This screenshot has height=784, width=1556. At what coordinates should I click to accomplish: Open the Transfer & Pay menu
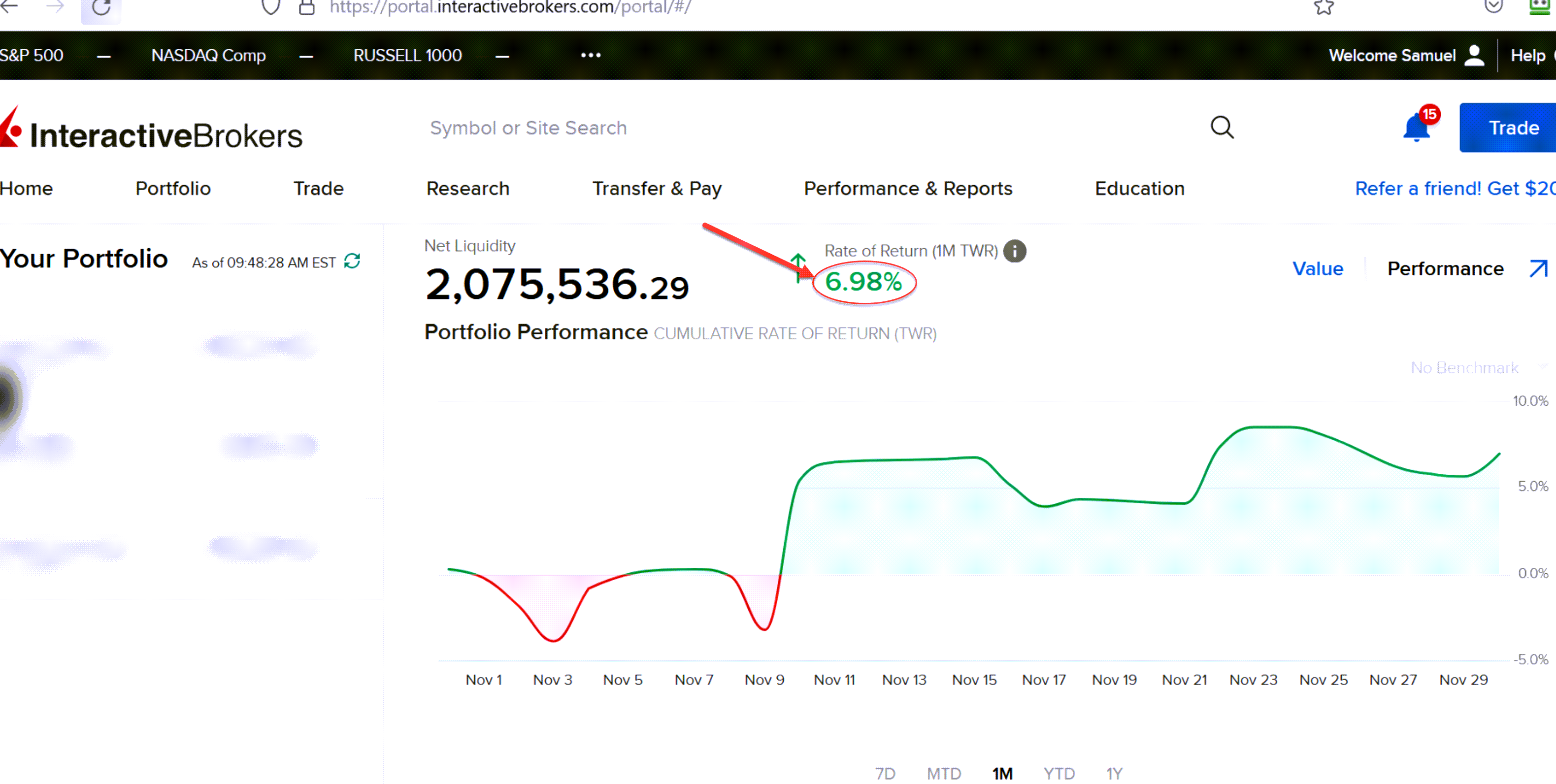657,189
